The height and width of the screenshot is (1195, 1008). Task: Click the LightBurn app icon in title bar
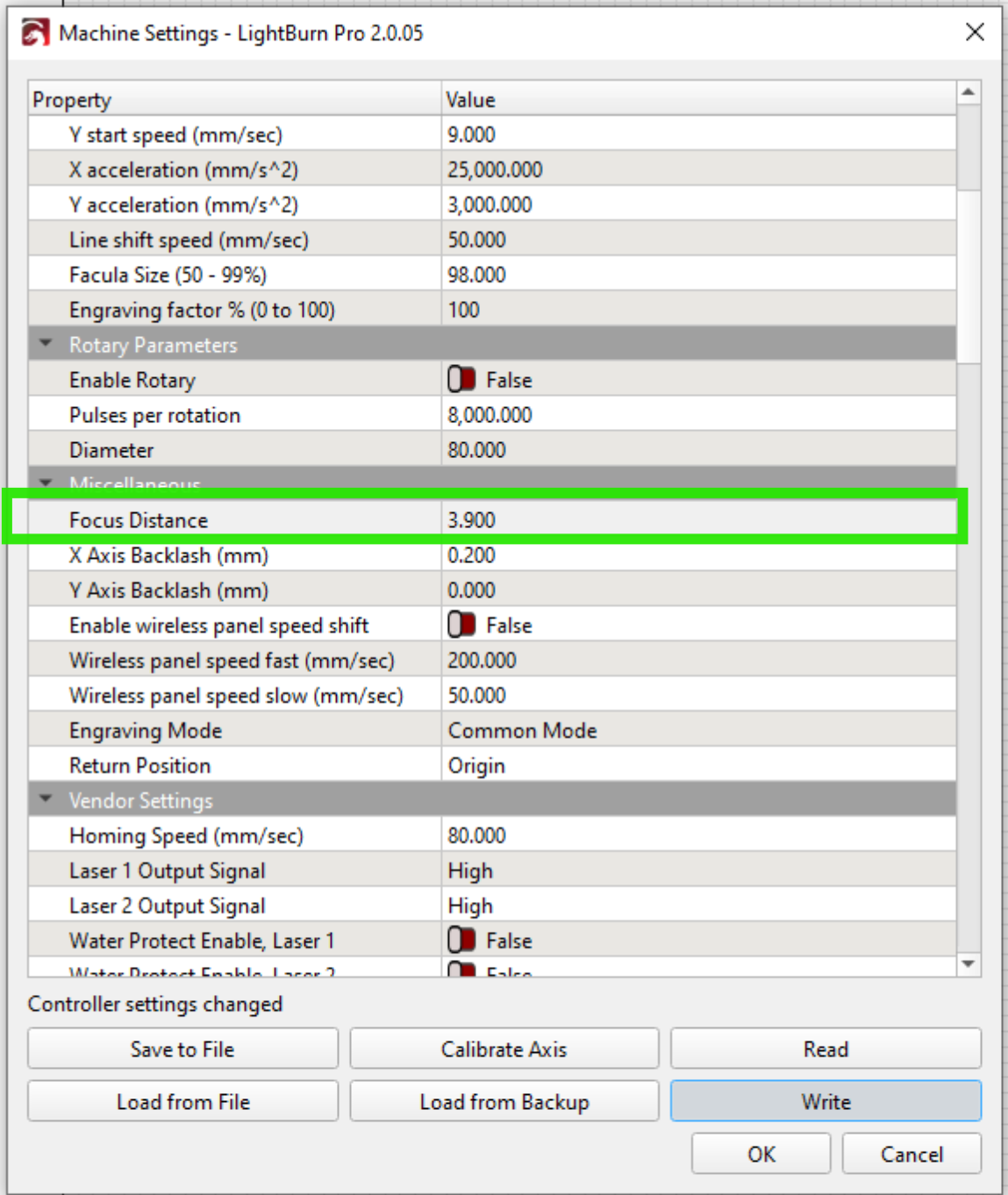[35, 33]
